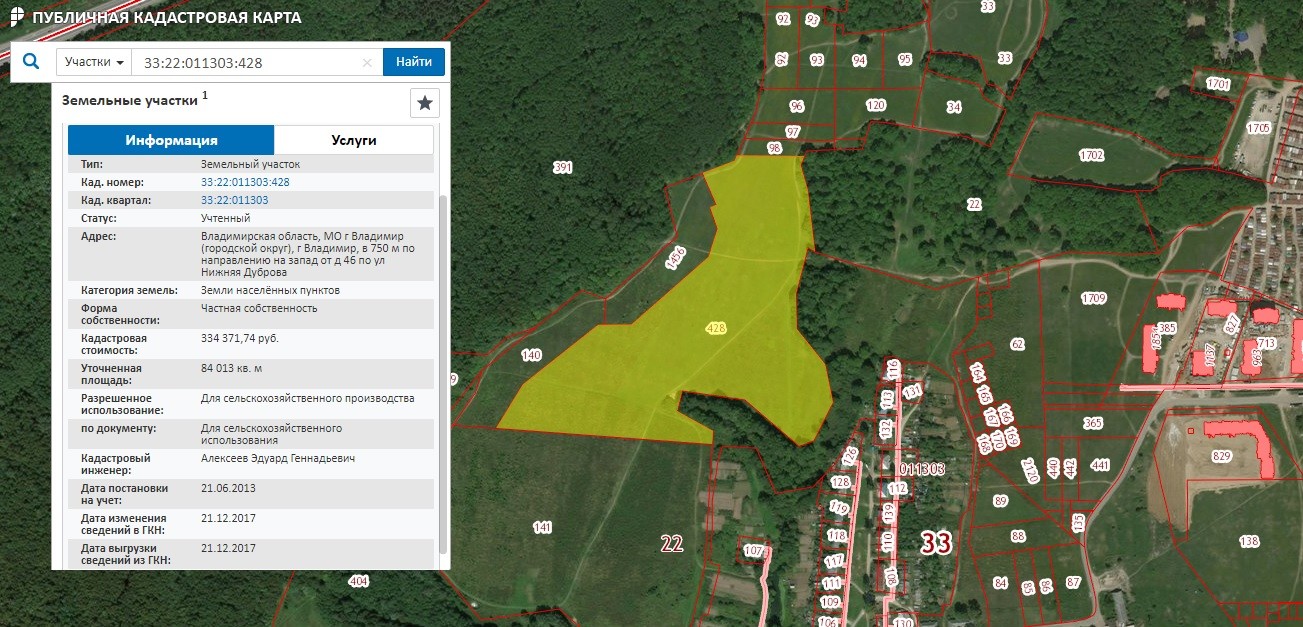Viewport: 1303px width, 627px height.
Task: Select parcel 138 on the map
Action: coord(1248,541)
